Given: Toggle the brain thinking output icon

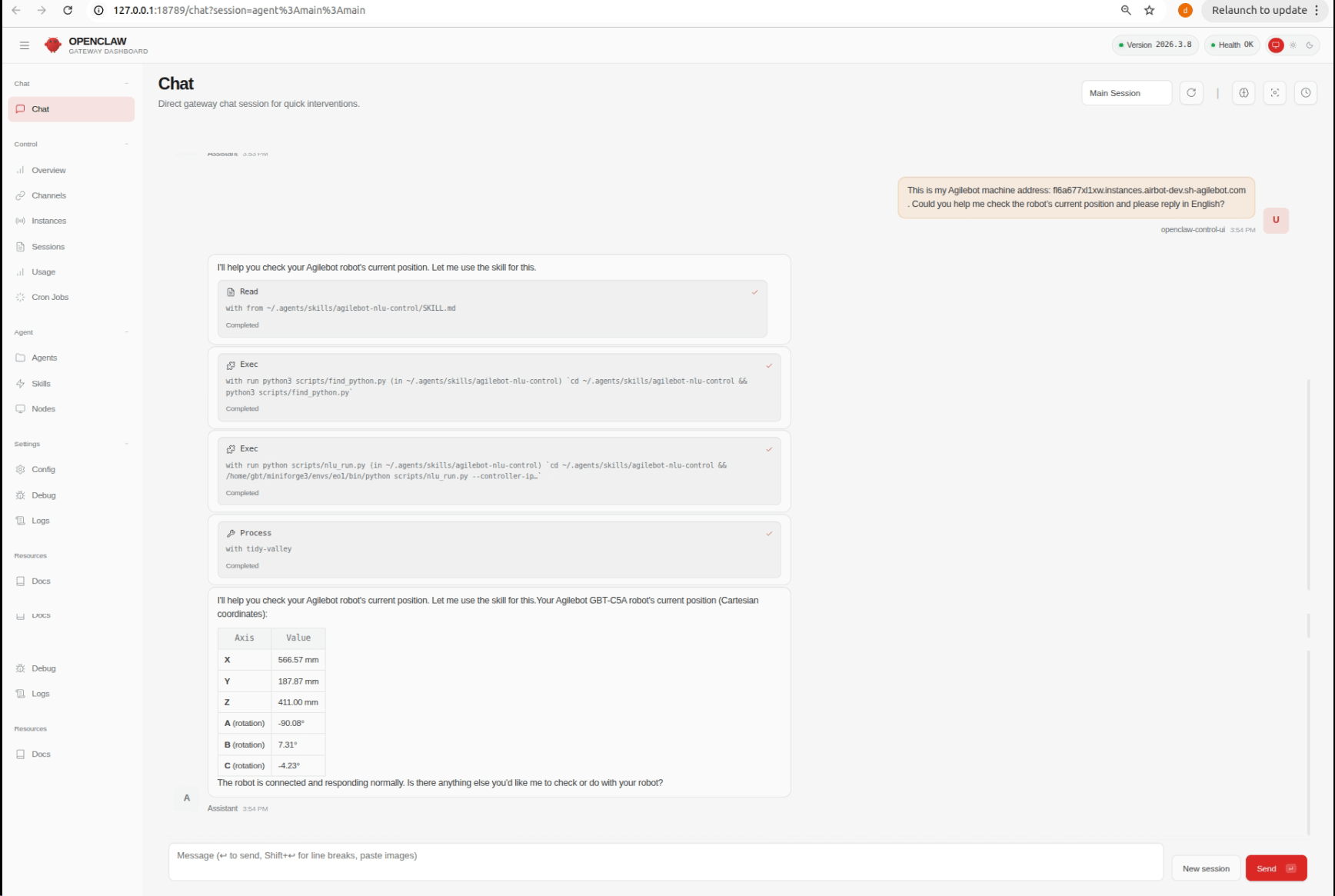Looking at the screenshot, I should click(x=1243, y=93).
